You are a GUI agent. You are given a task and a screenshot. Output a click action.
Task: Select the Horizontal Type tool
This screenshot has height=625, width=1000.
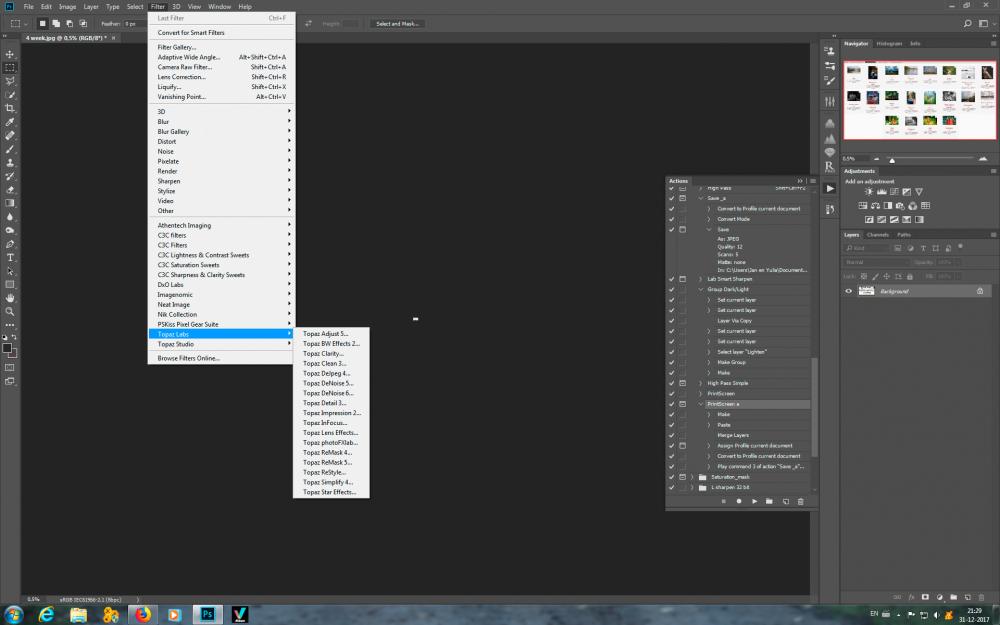coord(10,258)
